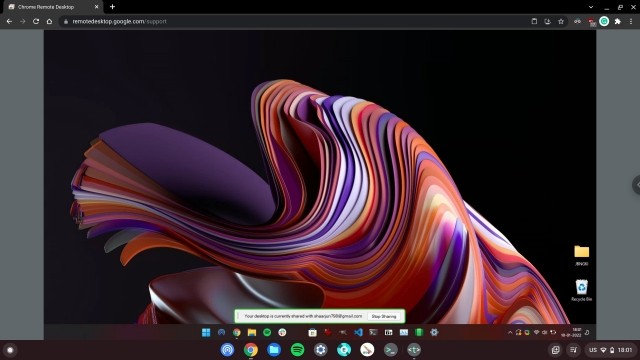640x360 pixels.
Task: Open a new Chrome tab
Action: click(x=112, y=7)
